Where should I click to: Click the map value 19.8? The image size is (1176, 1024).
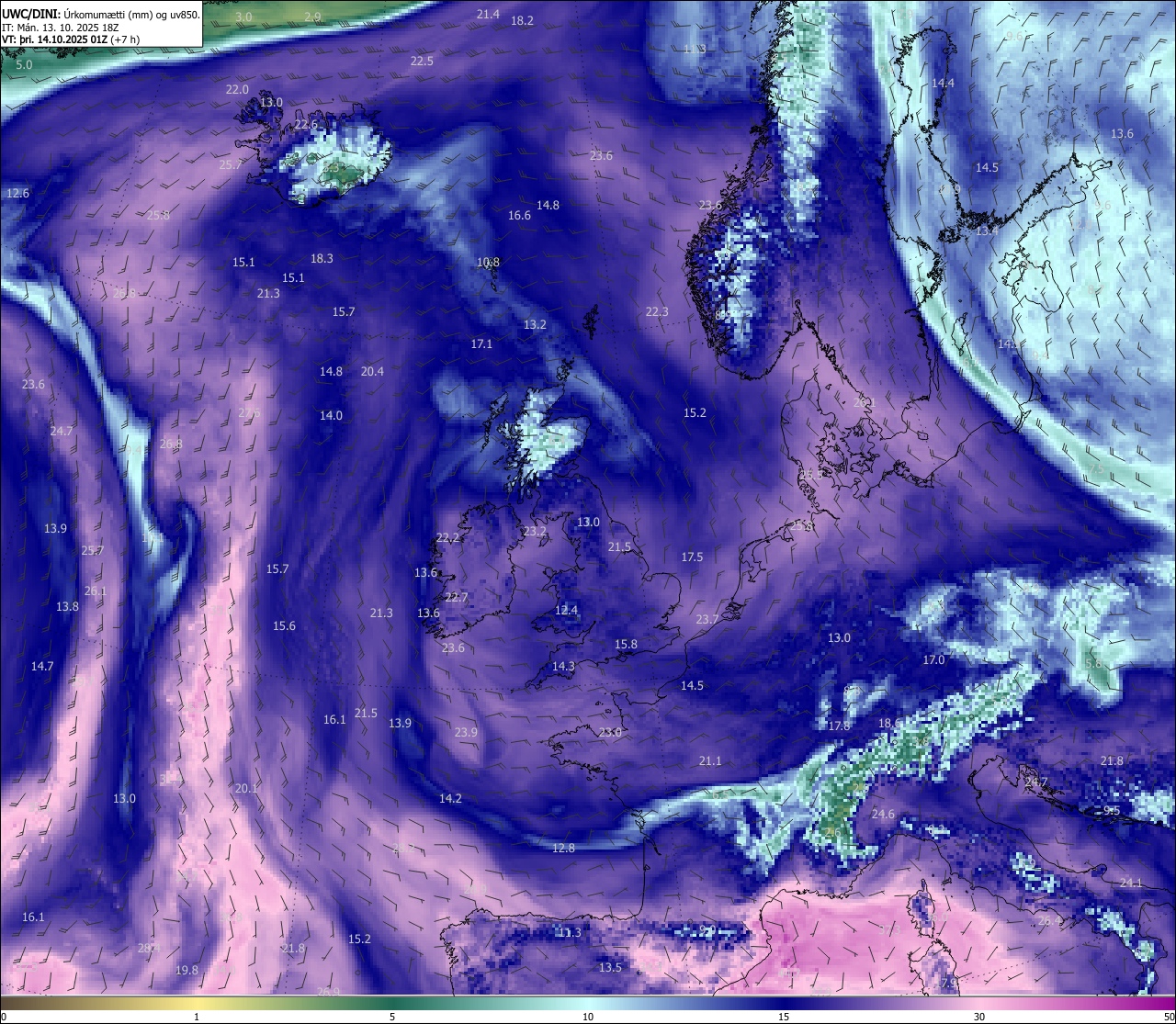[x=187, y=971]
